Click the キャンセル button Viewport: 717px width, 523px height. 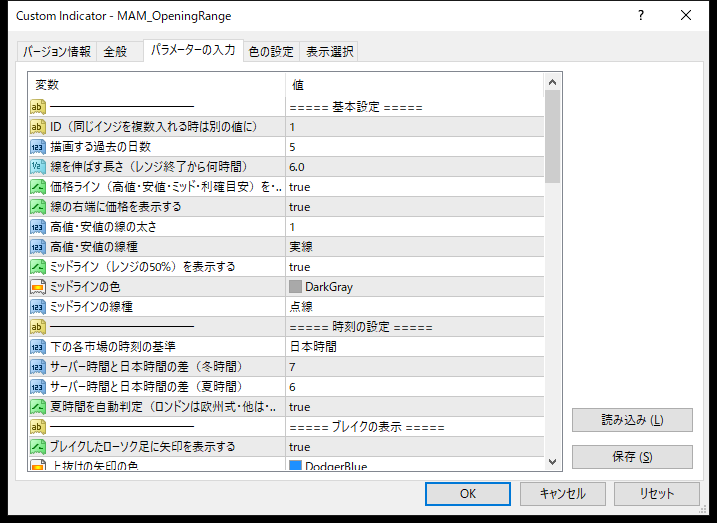[562, 494]
